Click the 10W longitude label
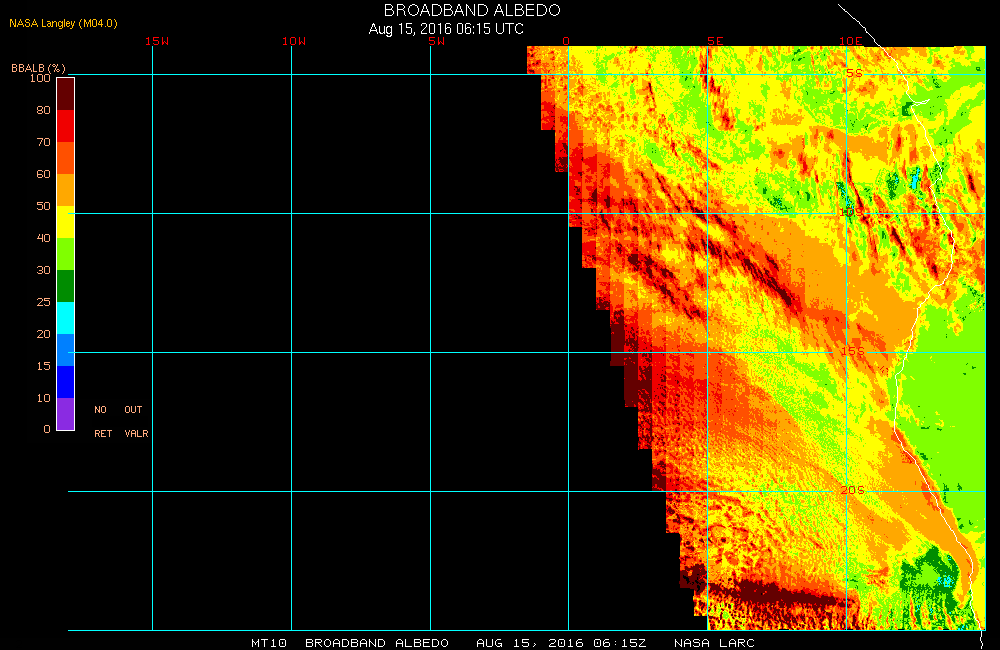The height and width of the screenshot is (650, 1000). click(294, 41)
